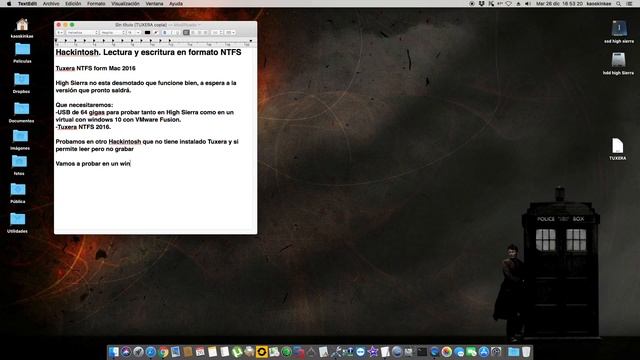
Task: Open the Ventana menu
Action: point(154,4)
